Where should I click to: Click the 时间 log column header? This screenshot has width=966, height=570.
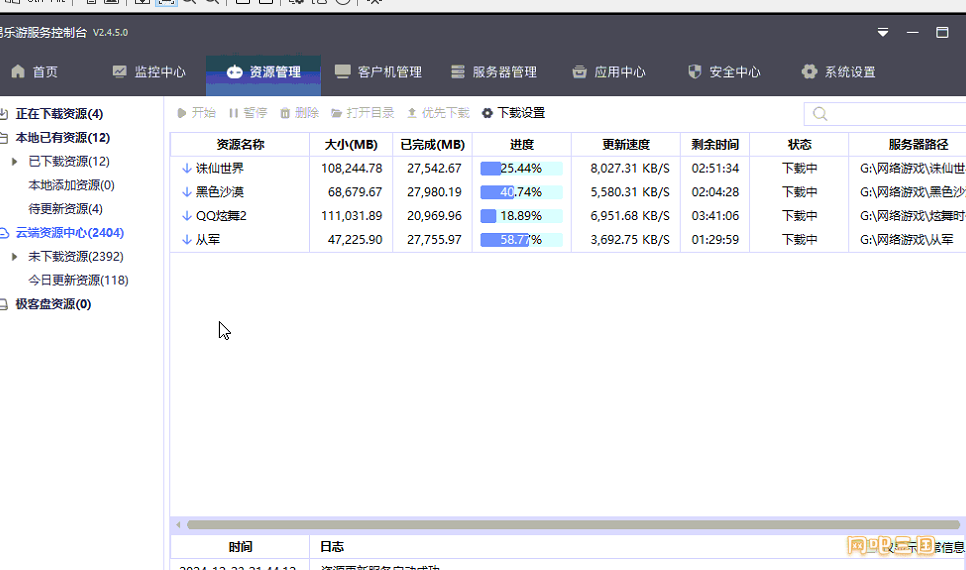(x=240, y=547)
